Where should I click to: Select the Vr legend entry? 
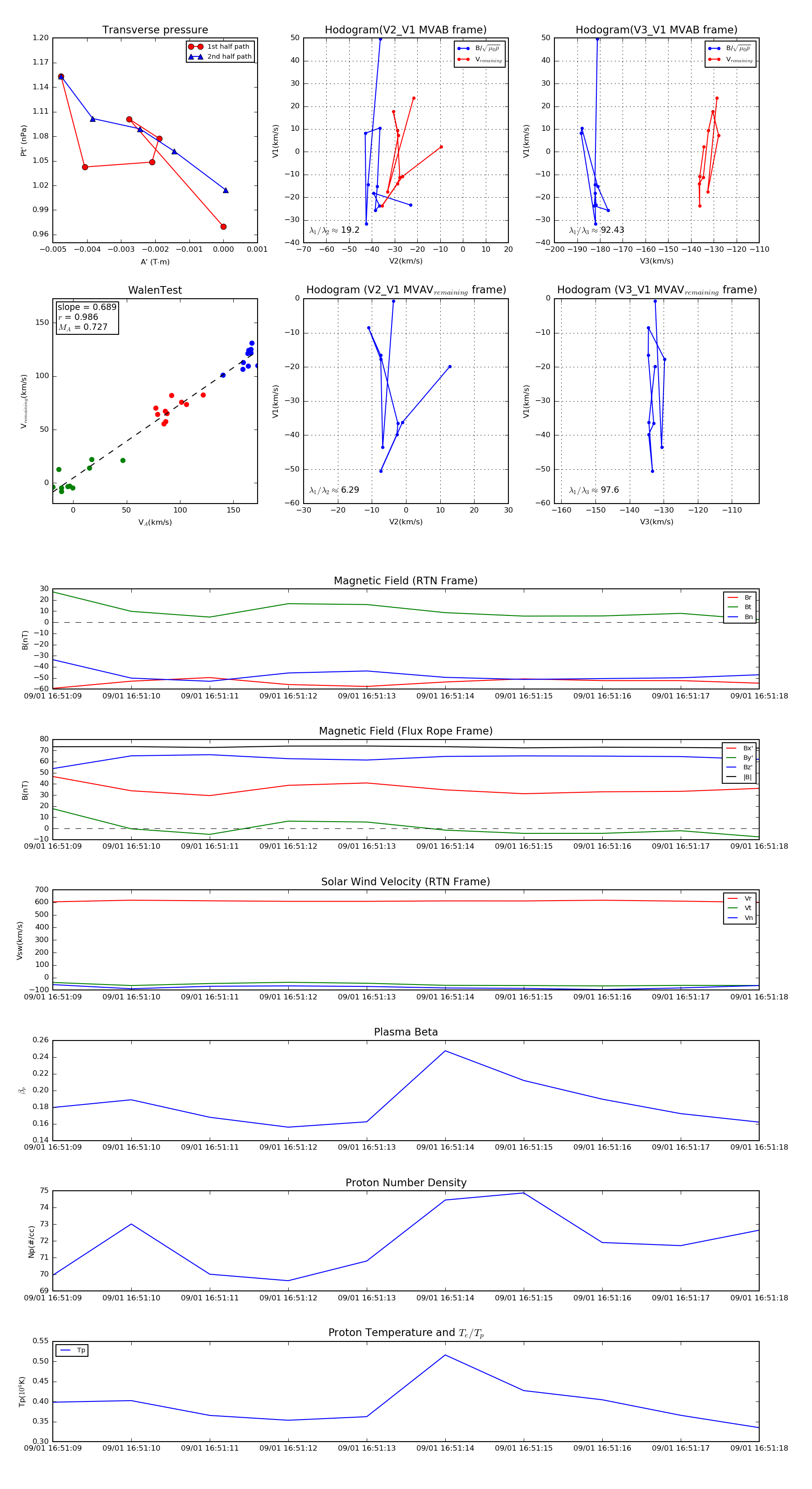(740, 898)
